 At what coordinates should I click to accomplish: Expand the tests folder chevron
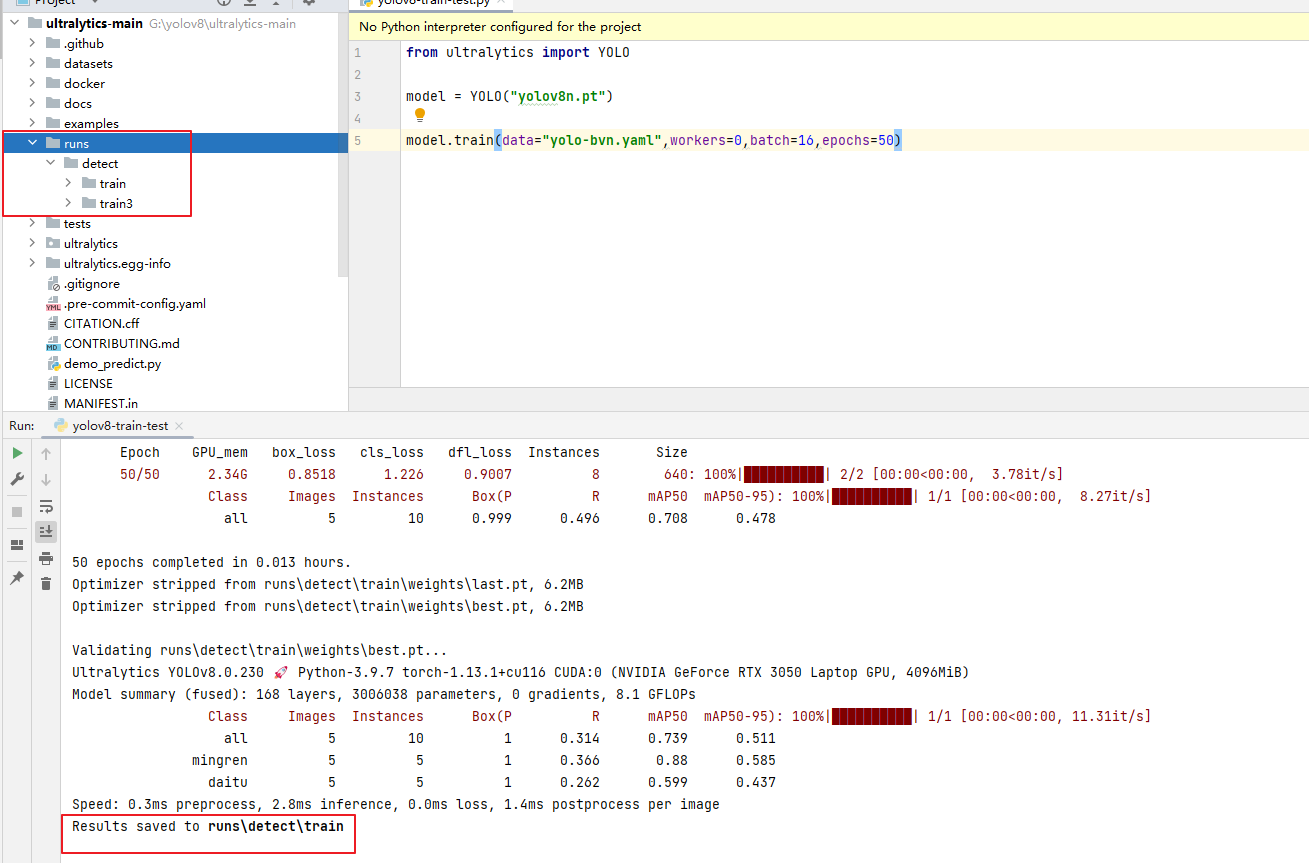(x=32, y=223)
